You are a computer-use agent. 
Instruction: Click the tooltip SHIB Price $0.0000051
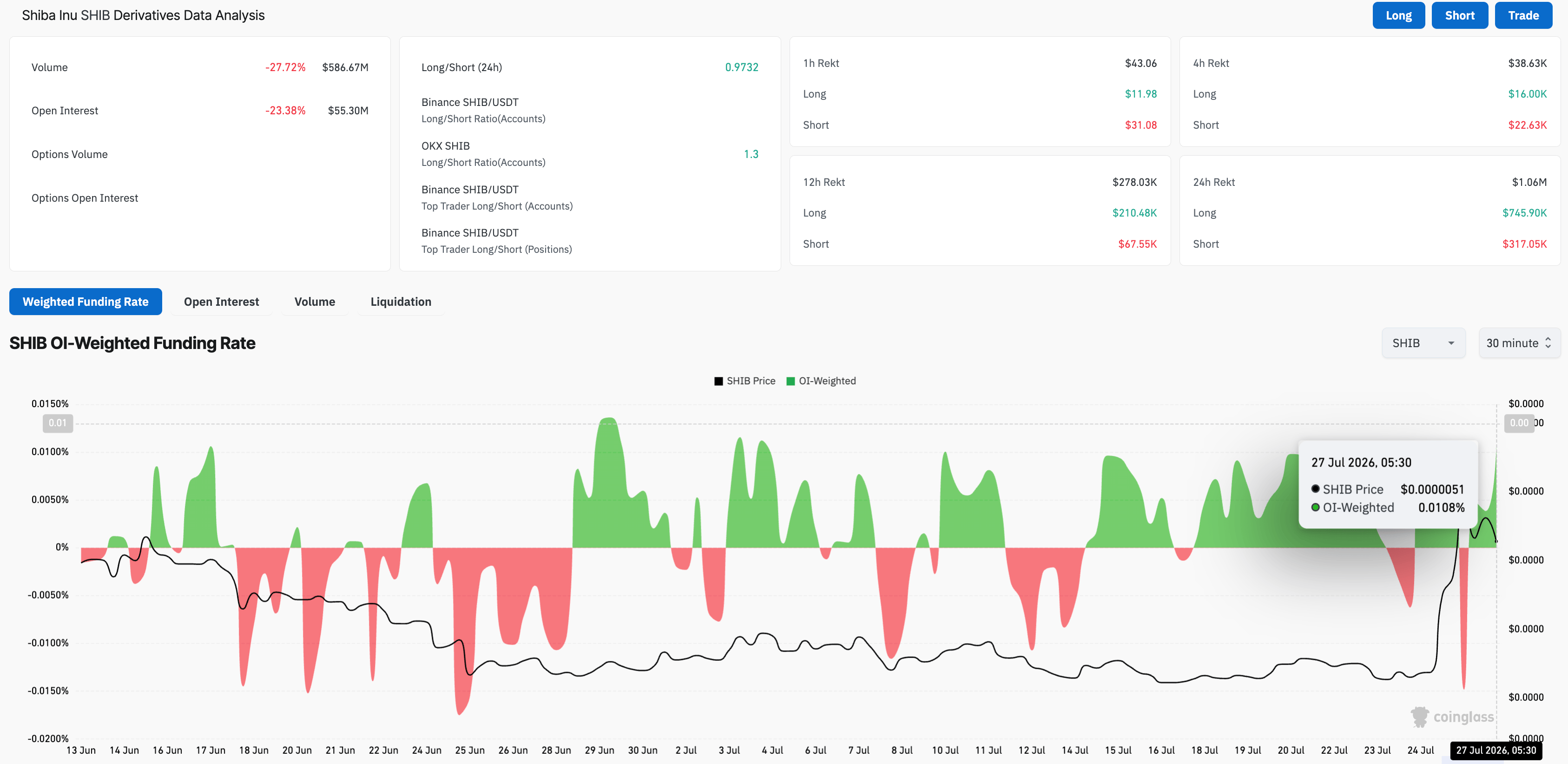coord(1432,489)
